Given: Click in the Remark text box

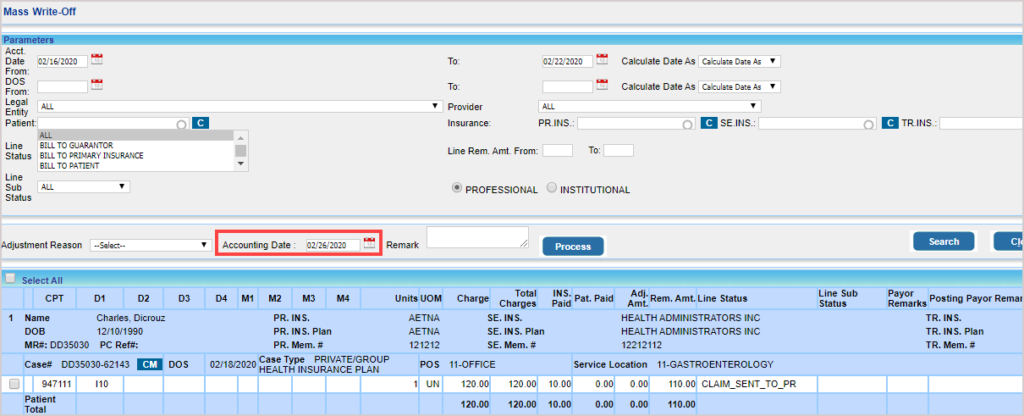Looking at the screenshot, I should tap(477, 236).
